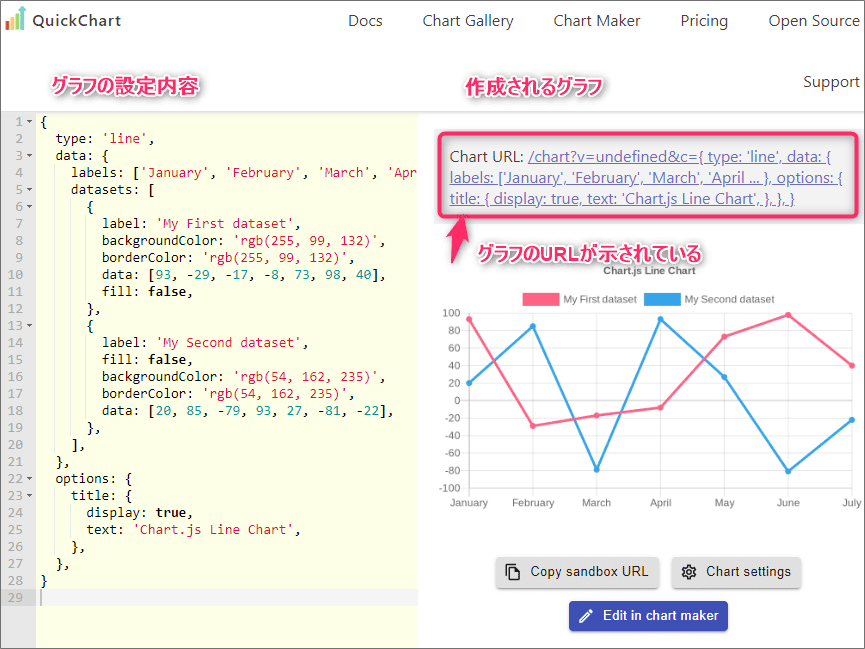Click backgroundColor value 'rgb(54, 162, 235)'

pos(306,376)
